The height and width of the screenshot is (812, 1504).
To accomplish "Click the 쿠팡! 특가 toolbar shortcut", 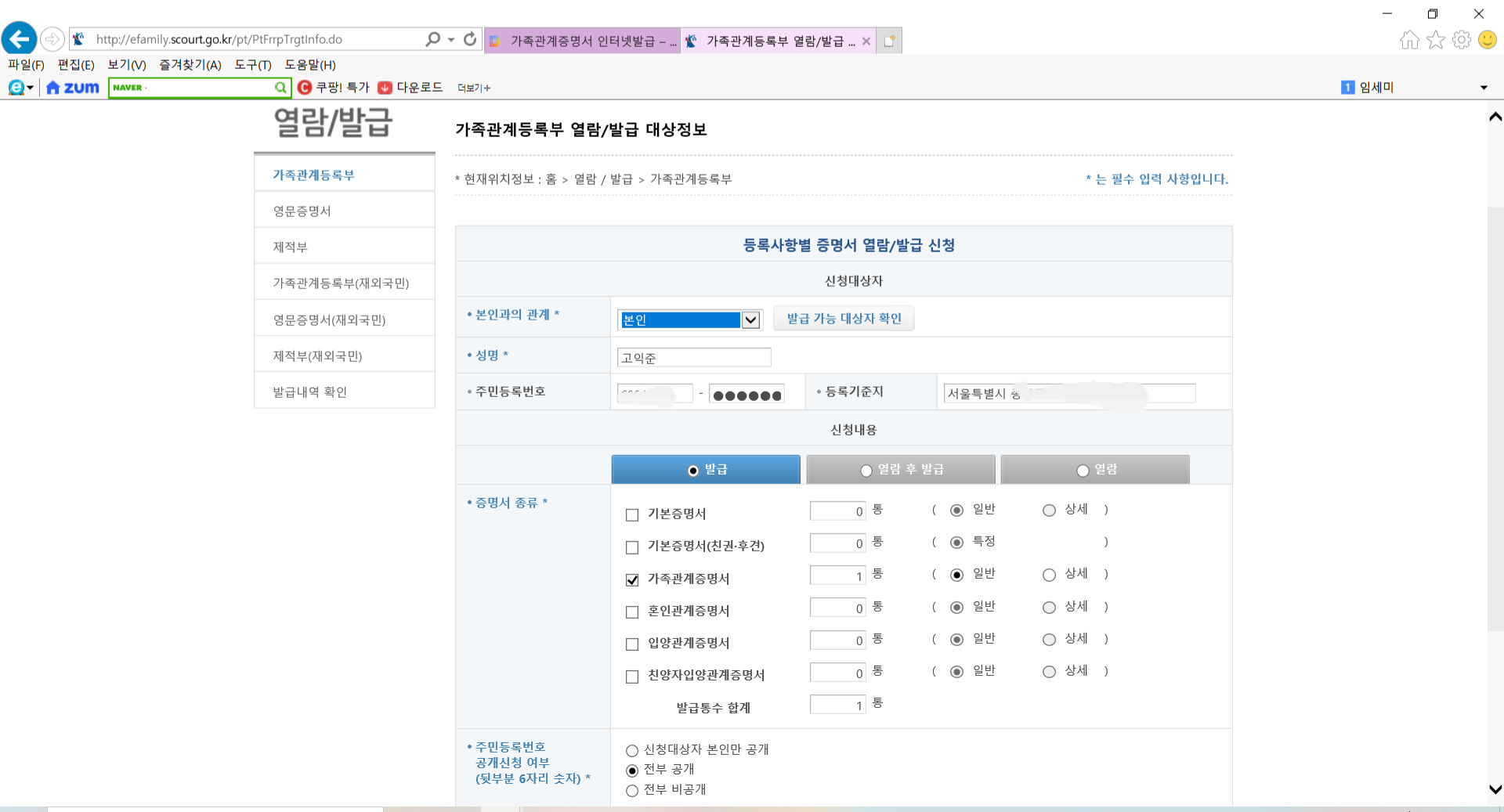I will click(334, 88).
